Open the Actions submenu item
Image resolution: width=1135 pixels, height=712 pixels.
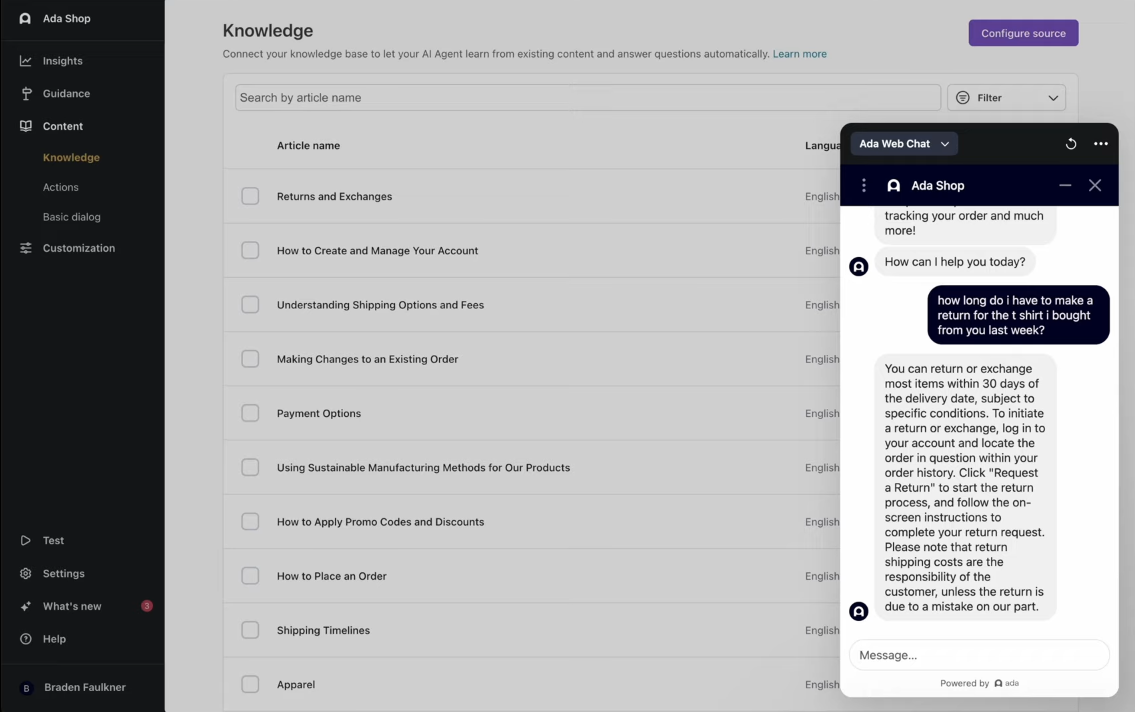(61, 187)
